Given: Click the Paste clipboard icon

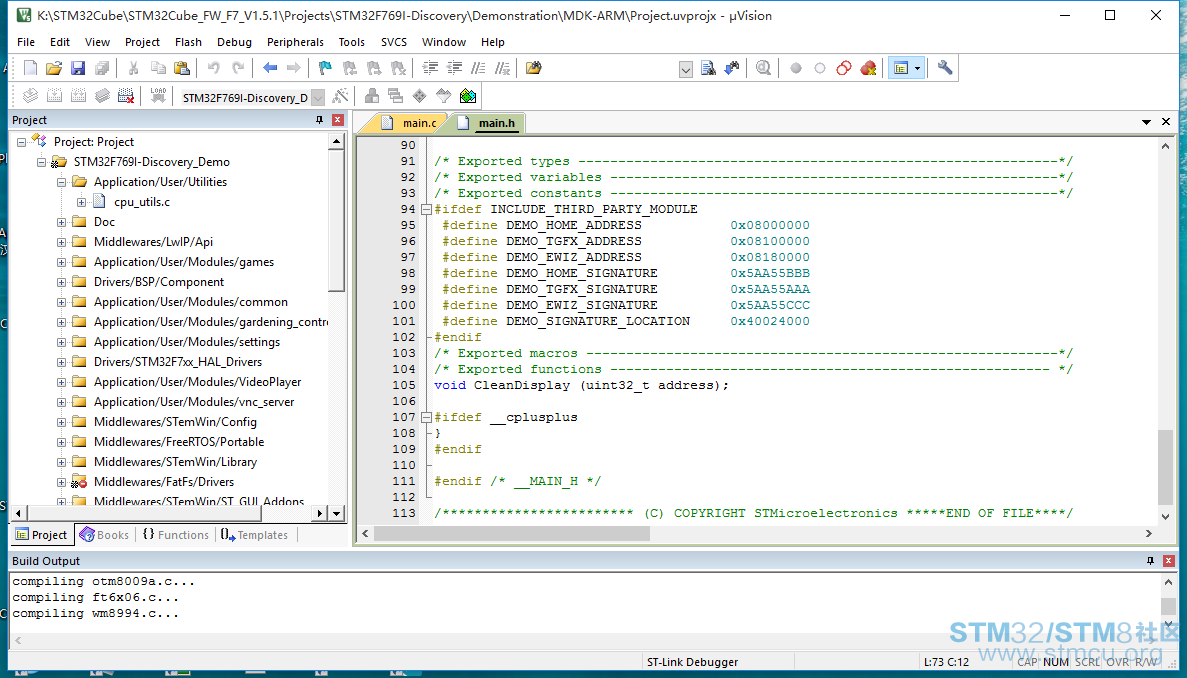Looking at the screenshot, I should [x=182, y=68].
